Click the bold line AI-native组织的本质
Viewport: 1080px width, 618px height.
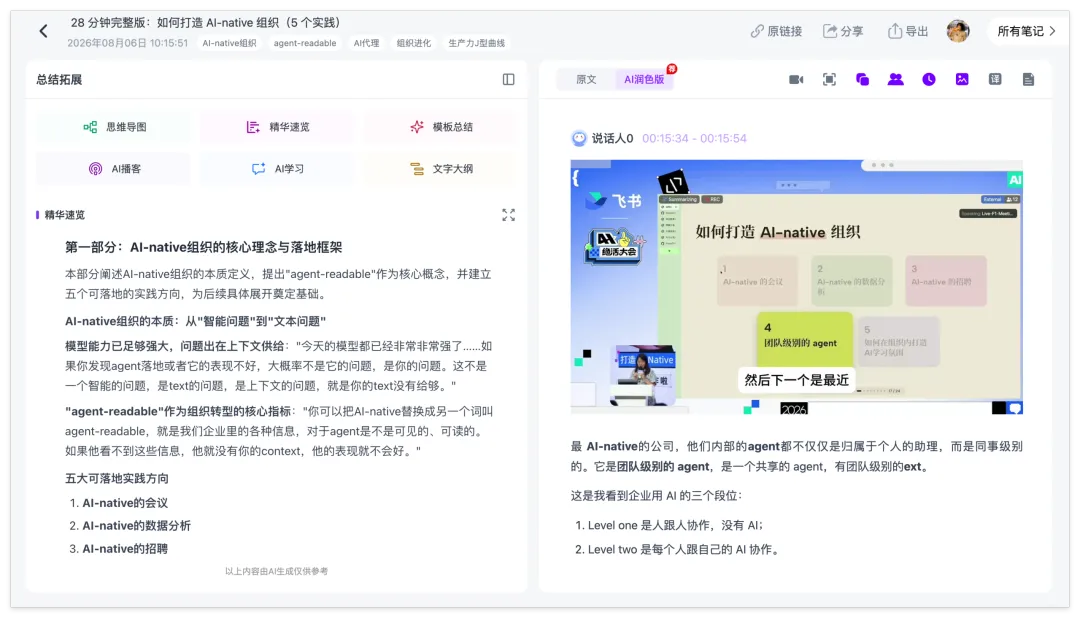[x=195, y=321]
